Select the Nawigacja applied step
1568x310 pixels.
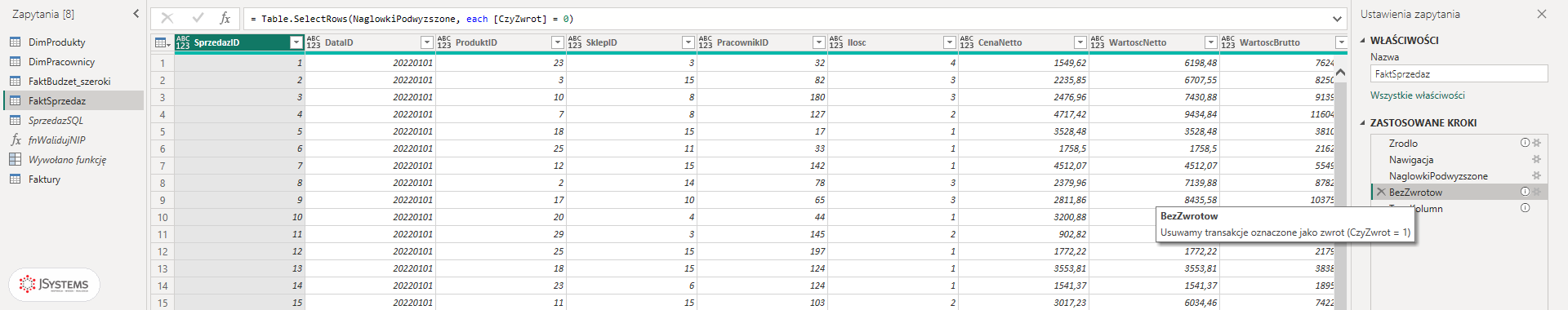(x=1411, y=159)
